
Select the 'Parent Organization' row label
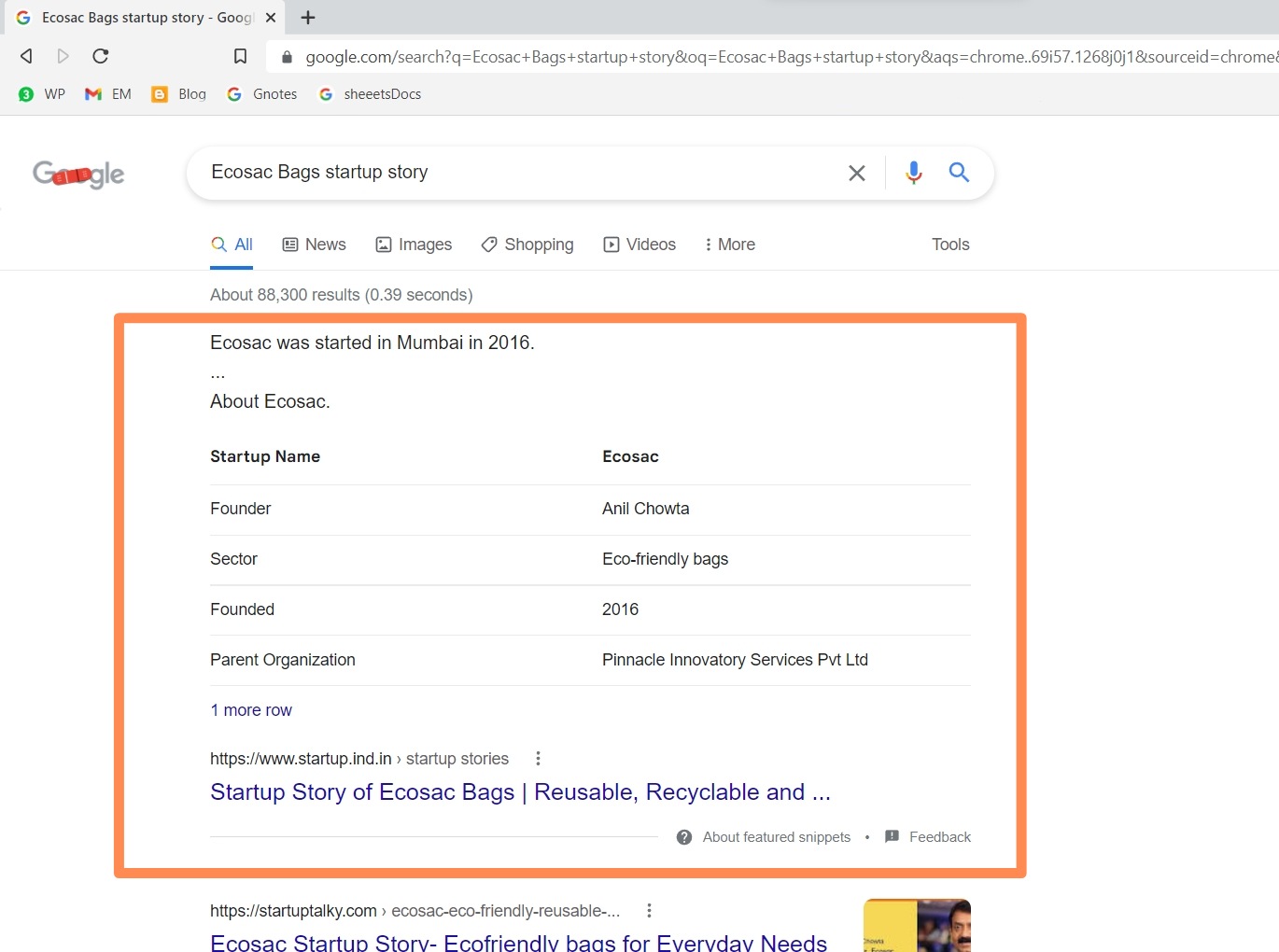[283, 660]
